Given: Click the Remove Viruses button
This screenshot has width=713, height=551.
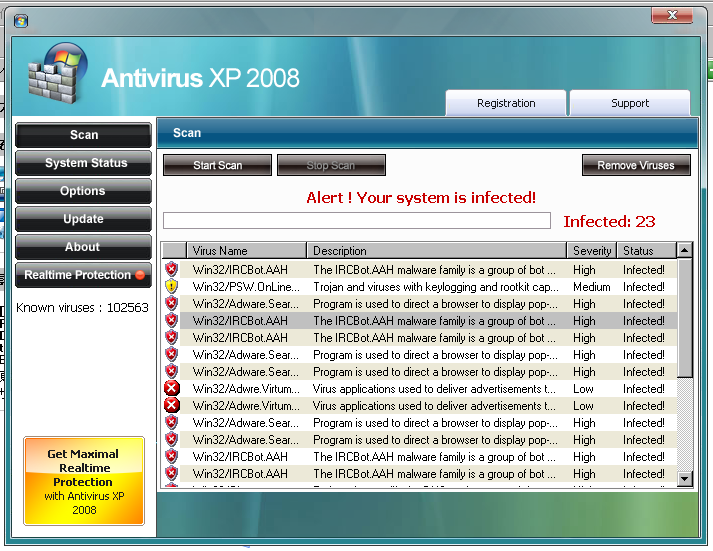Looking at the screenshot, I should (x=636, y=165).
